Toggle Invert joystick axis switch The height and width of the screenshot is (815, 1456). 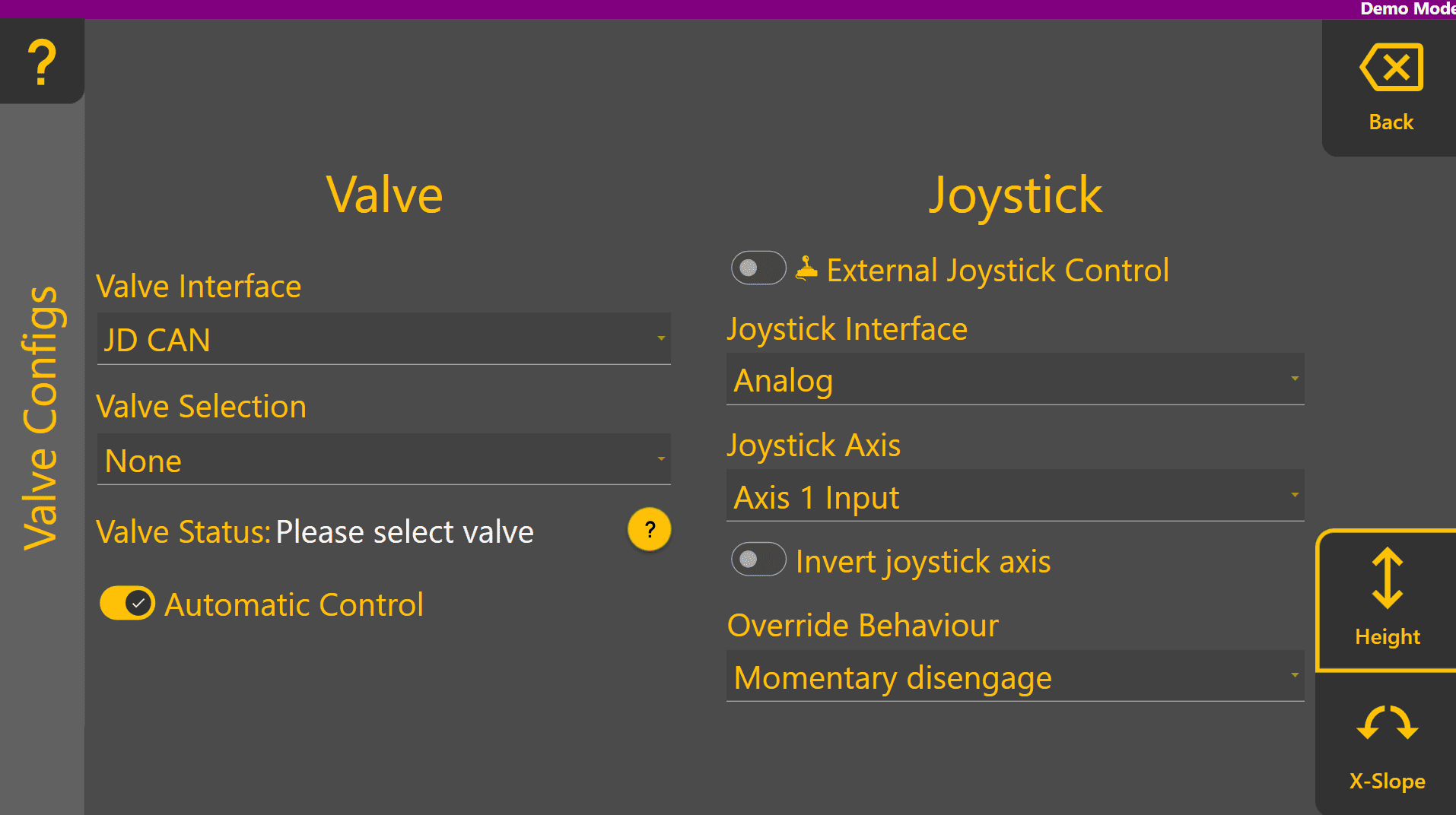pyautogui.click(x=758, y=560)
